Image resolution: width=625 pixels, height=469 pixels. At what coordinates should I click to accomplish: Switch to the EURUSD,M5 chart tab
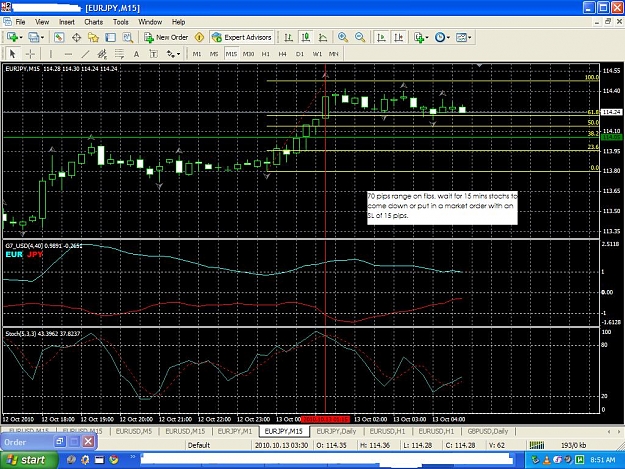[134, 431]
